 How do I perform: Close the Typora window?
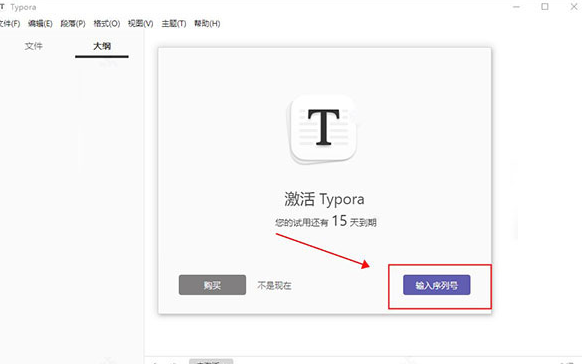click(573, 7)
